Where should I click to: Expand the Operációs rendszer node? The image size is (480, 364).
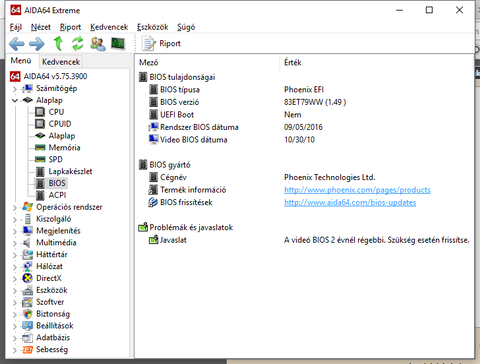[x=15, y=208]
